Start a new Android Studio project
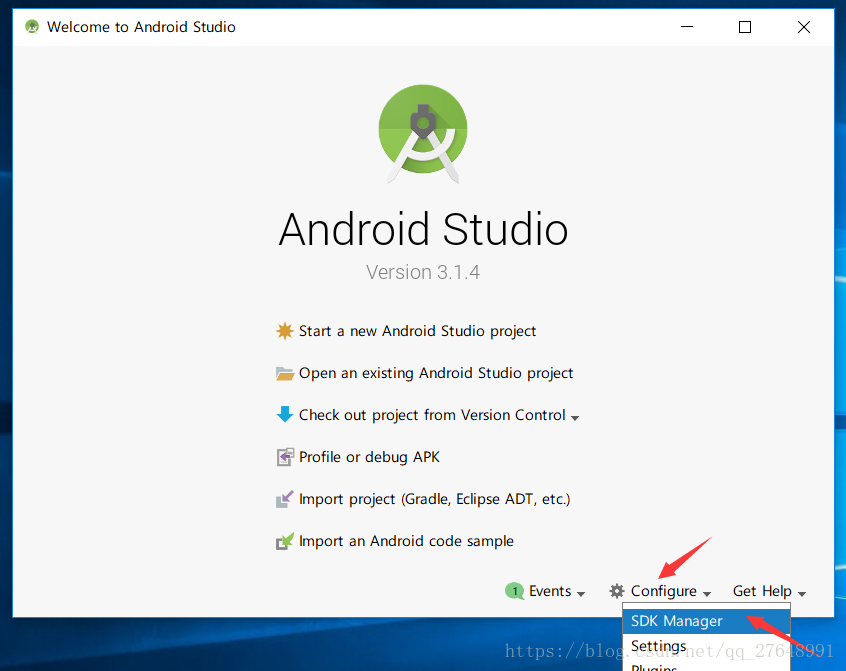The height and width of the screenshot is (671, 846). tap(417, 331)
